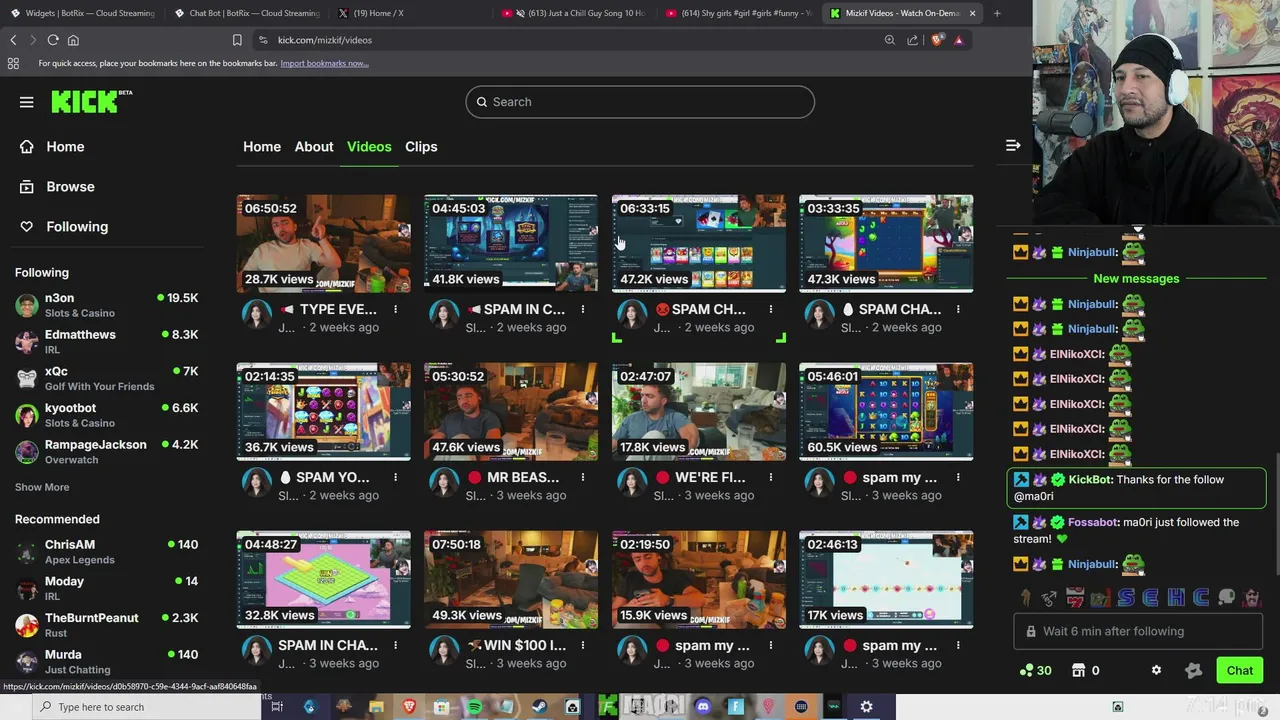Play the 07:50:18 video thumbnail
This screenshot has height=720, width=1280.
510,579
